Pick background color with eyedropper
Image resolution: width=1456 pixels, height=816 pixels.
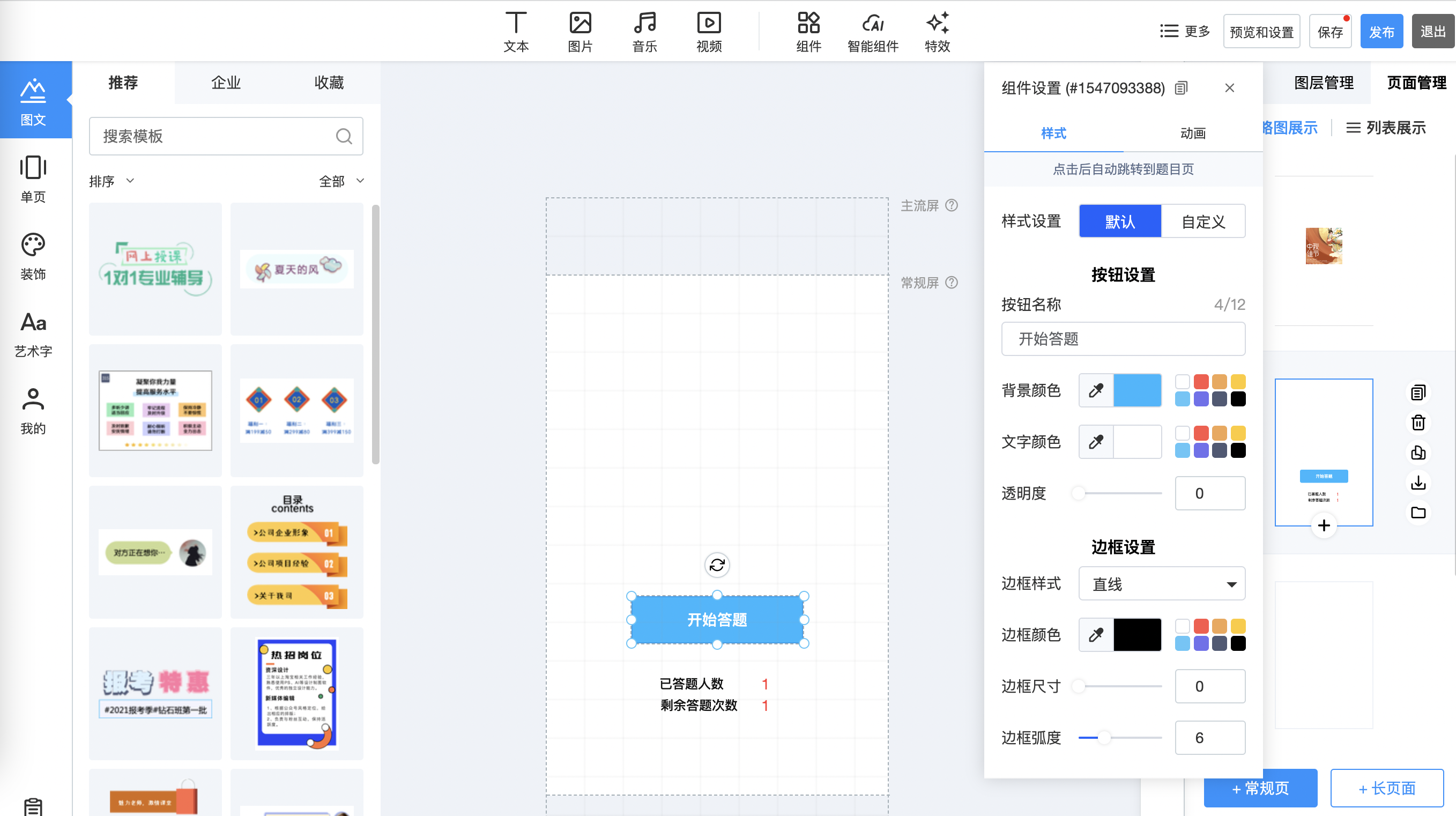(x=1096, y=390)
